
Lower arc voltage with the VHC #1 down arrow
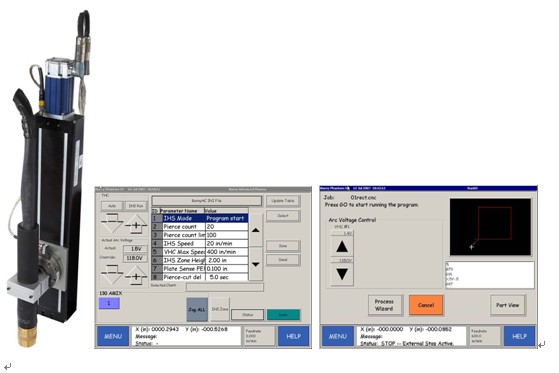[342, 274]
